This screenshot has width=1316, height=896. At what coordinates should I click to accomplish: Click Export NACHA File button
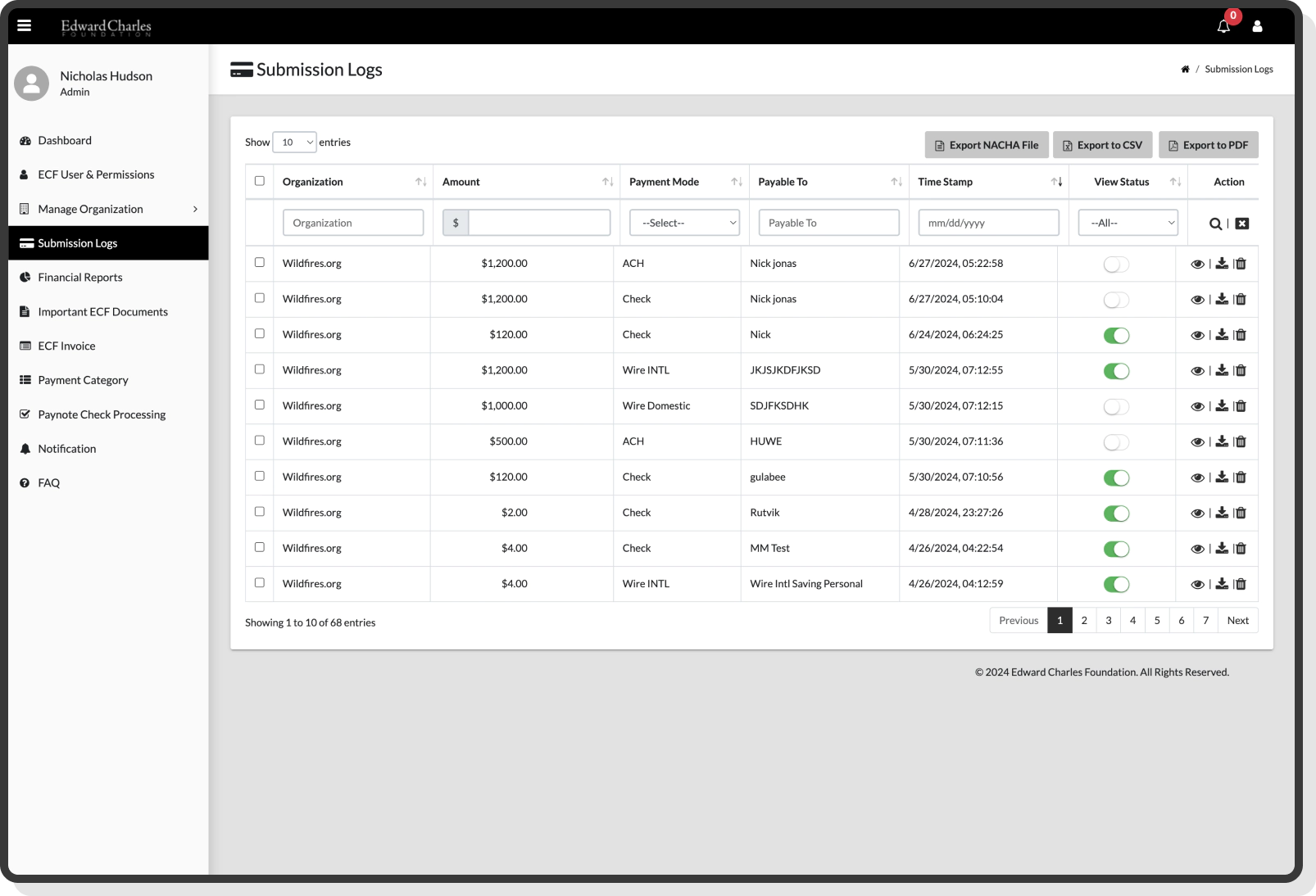point(986,145)
